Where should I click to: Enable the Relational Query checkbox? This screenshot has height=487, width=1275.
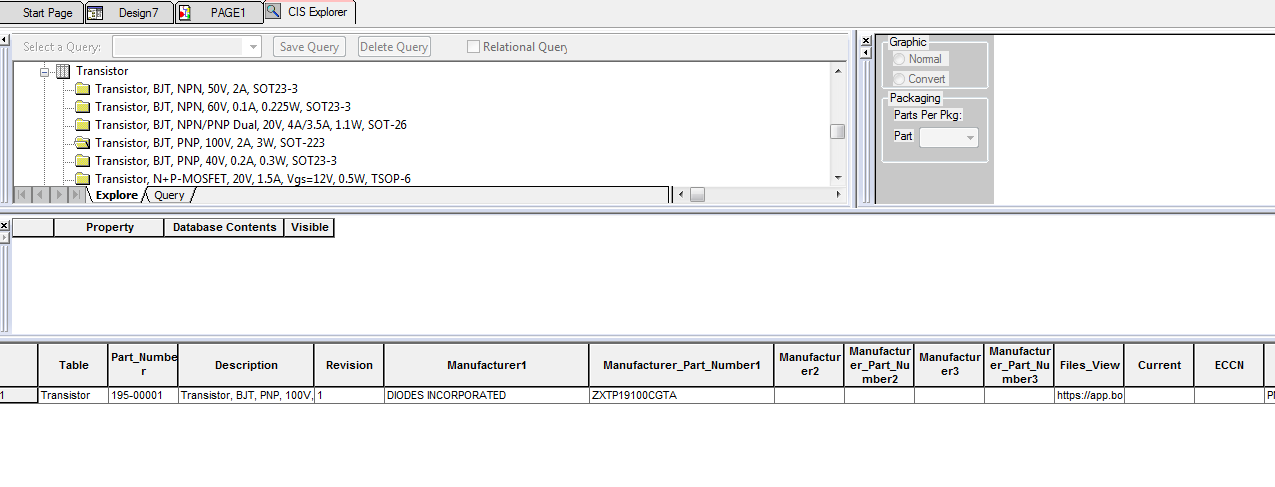[x=474, y=47]
